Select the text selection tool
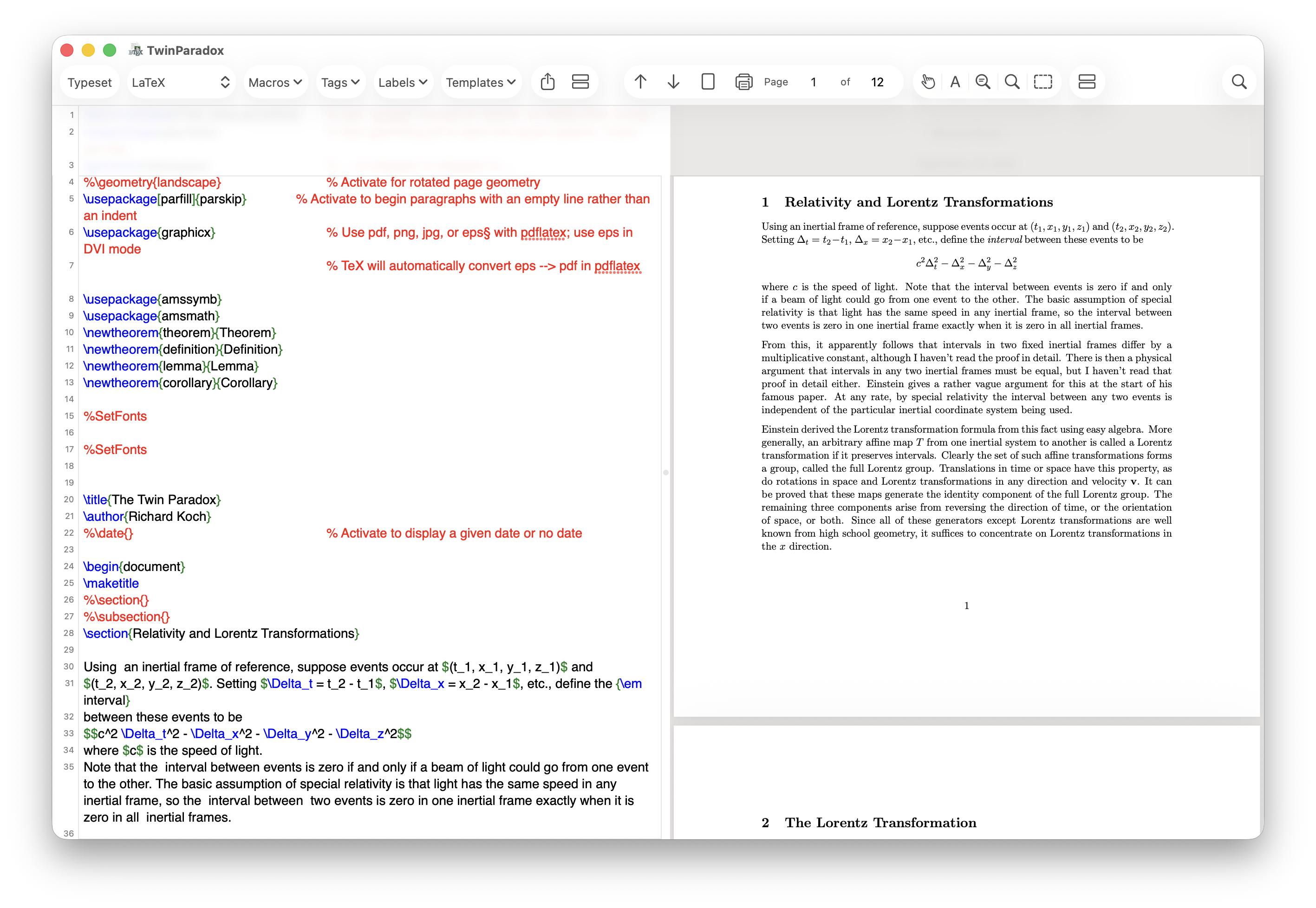The image size is (1316, 908). [955, 82]
